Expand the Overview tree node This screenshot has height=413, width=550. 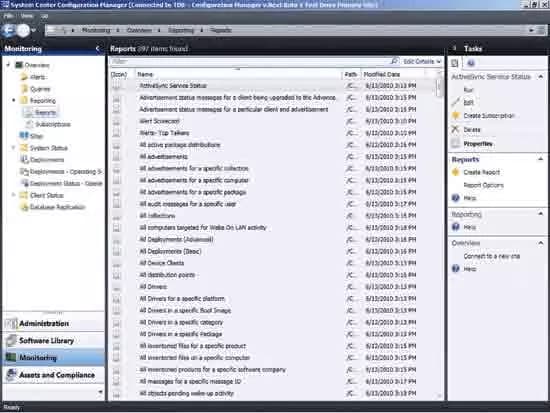[x=8, y=65]
